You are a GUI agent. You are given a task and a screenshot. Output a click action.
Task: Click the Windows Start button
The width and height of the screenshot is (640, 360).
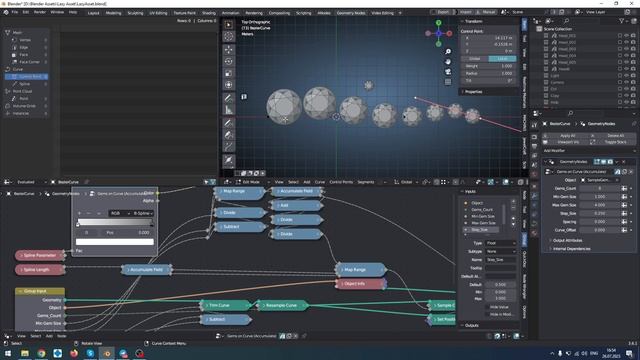(8, 353)
